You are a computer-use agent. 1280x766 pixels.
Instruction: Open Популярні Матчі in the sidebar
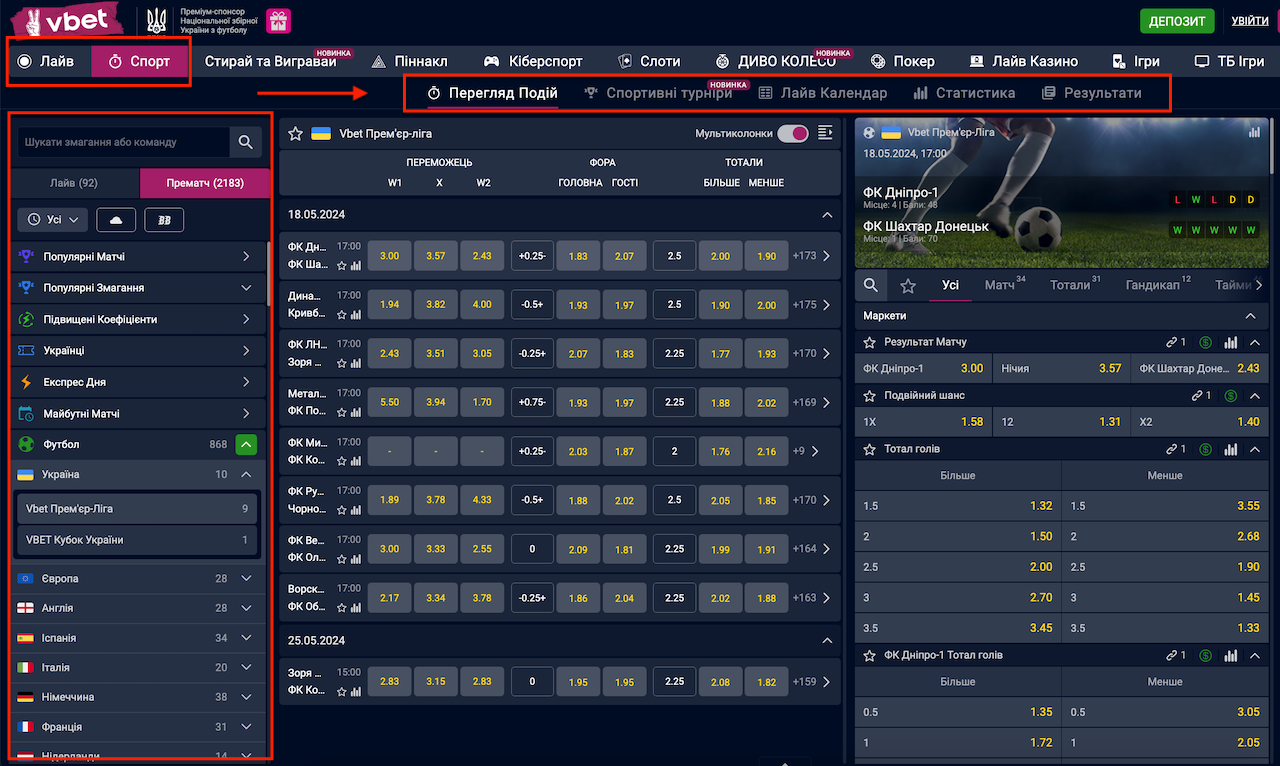click(137, 257)
